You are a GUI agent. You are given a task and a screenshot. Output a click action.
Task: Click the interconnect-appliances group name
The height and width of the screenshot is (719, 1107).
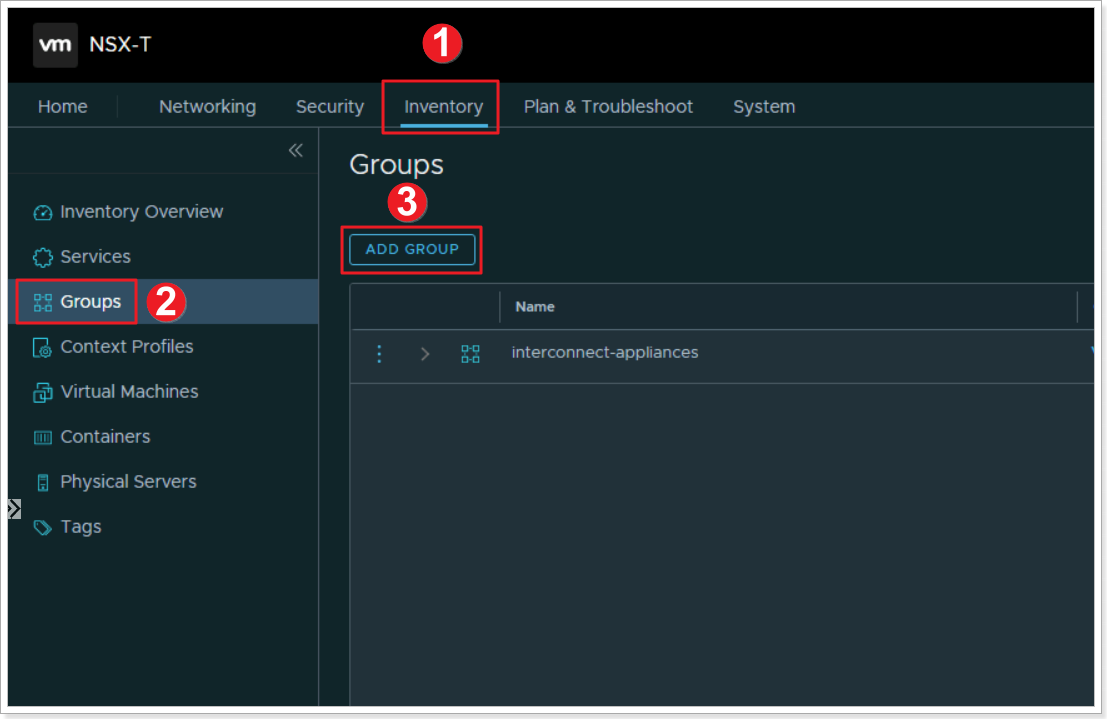click(x=605, y=352)
